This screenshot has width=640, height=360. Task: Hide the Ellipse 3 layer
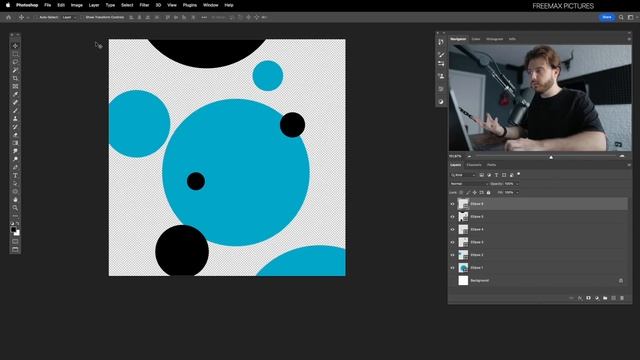coord(452,242)
